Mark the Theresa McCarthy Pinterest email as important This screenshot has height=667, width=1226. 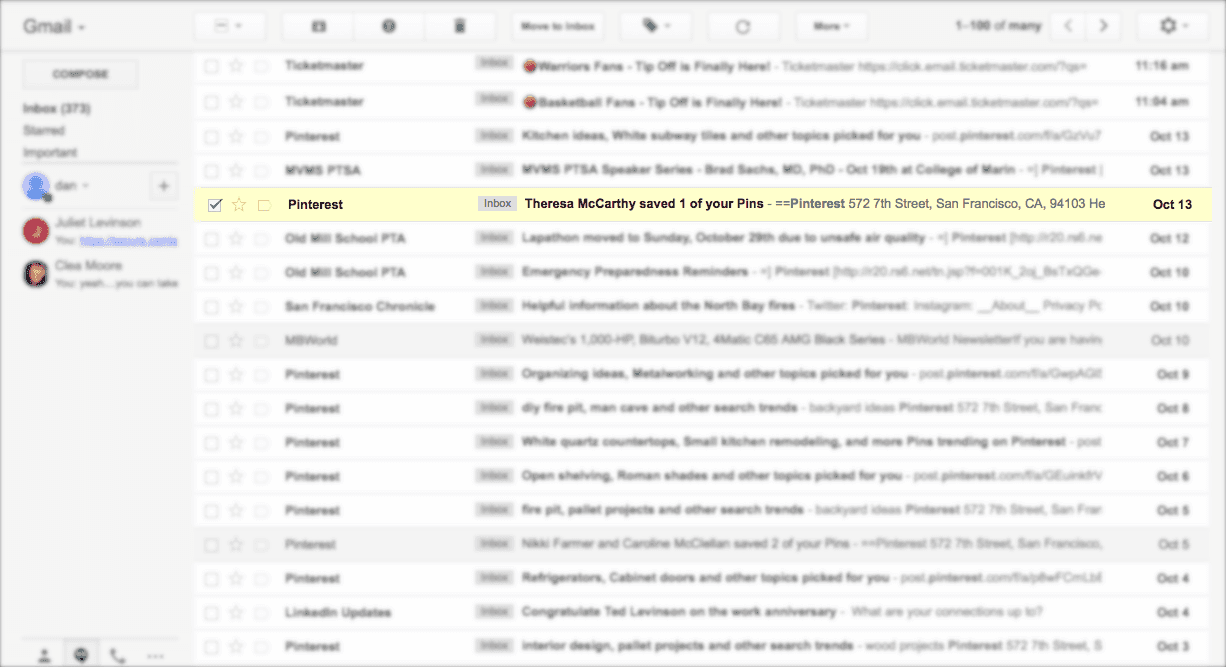[264, 205]
